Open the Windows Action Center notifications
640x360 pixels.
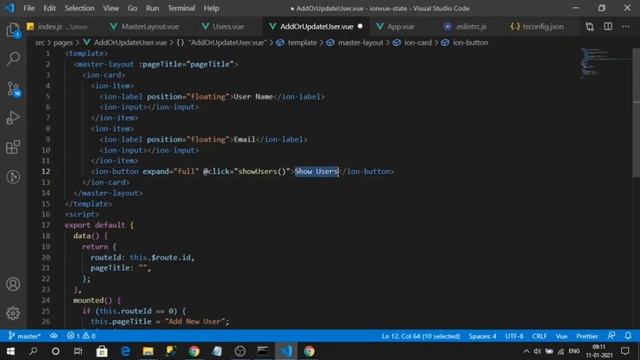pos(625,351)
